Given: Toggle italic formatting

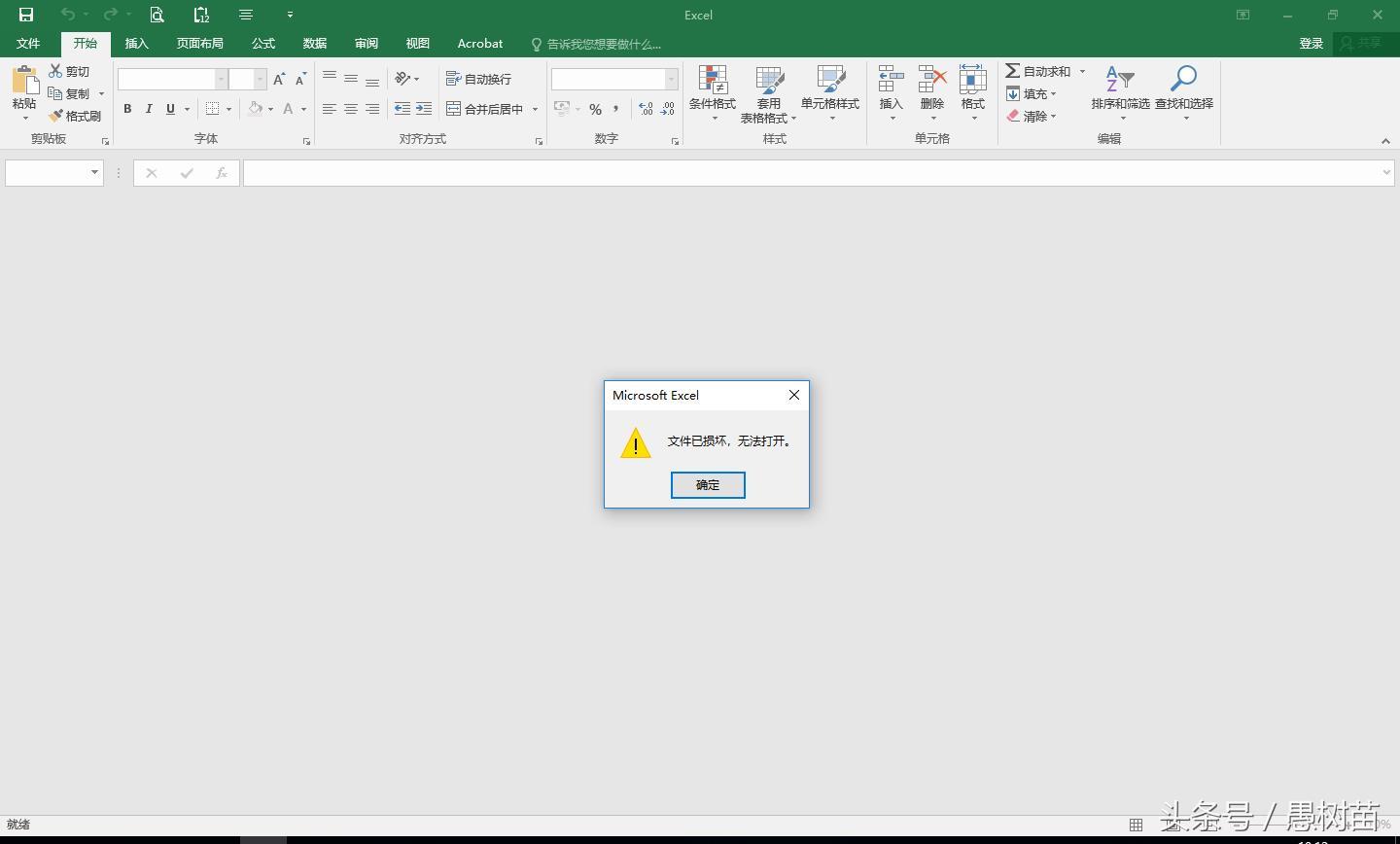Looking at the screenshot, I should [x=148, y=109].
